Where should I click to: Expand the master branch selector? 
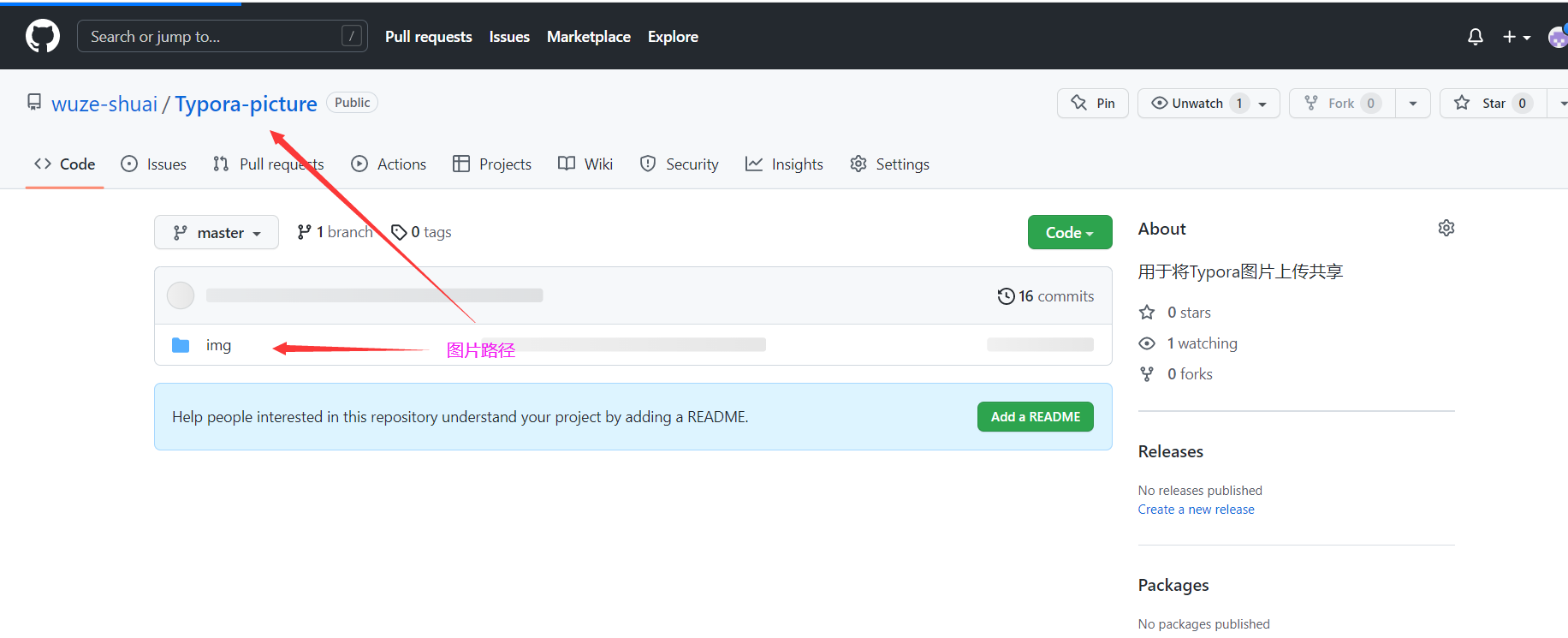click(217, 232)
